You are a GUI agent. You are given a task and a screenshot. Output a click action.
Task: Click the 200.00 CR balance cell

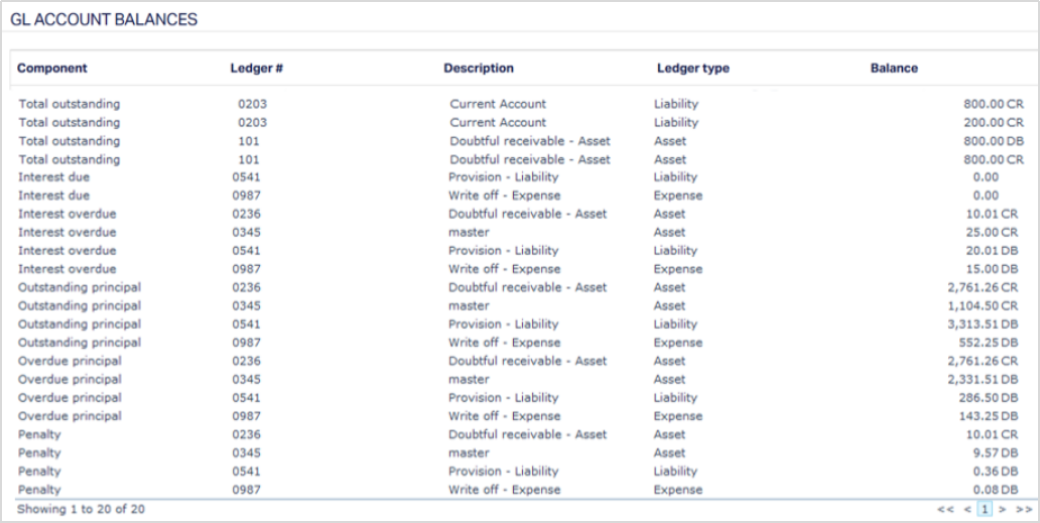point(987,122)
